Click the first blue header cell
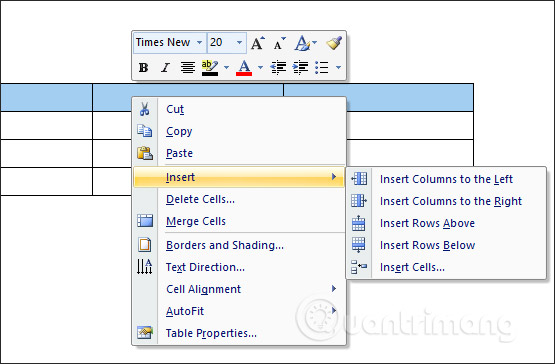The height and width of the screenshot is (364, 555). tap(46, 98)
